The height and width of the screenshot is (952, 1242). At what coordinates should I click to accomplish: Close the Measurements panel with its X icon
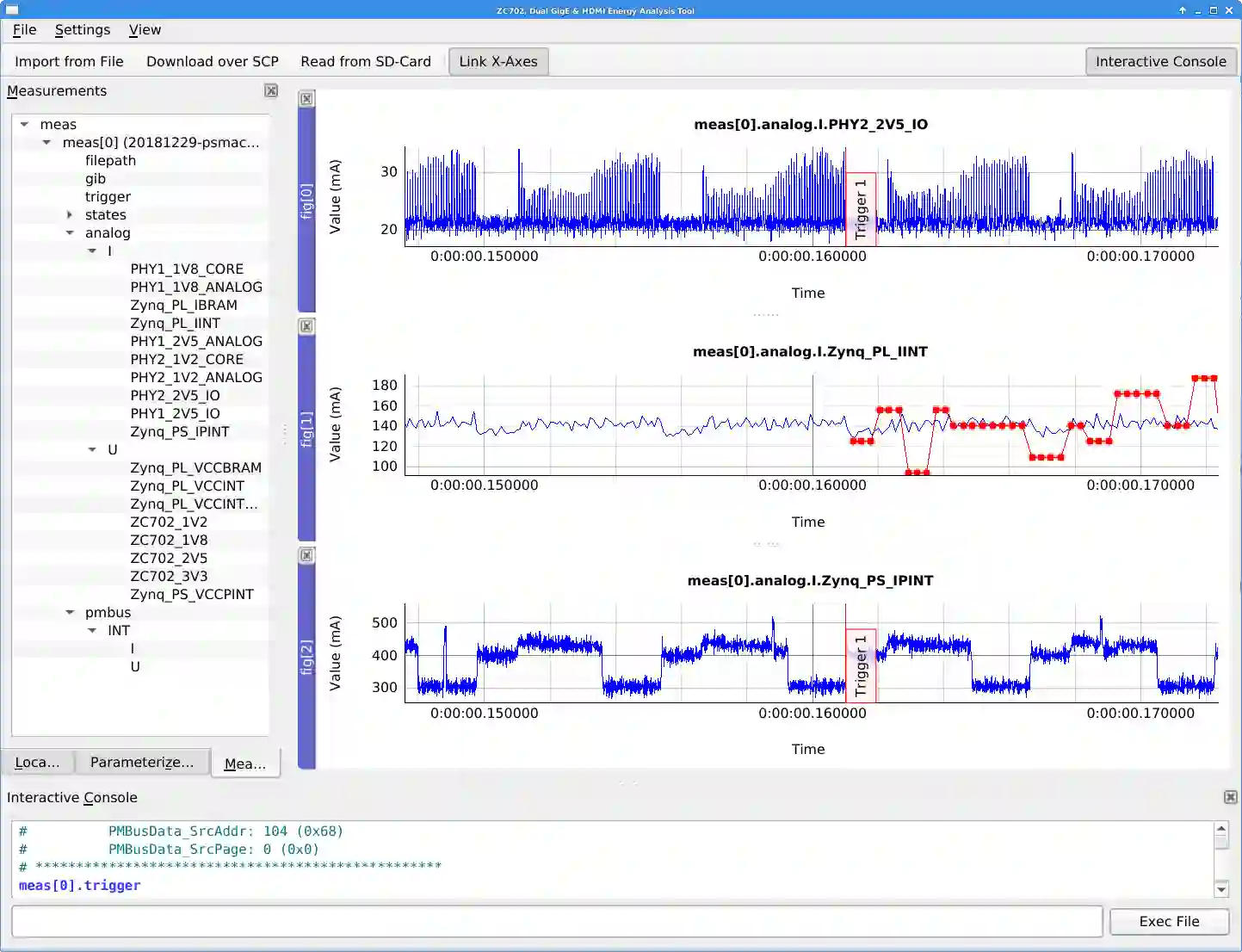coord(271,91)
